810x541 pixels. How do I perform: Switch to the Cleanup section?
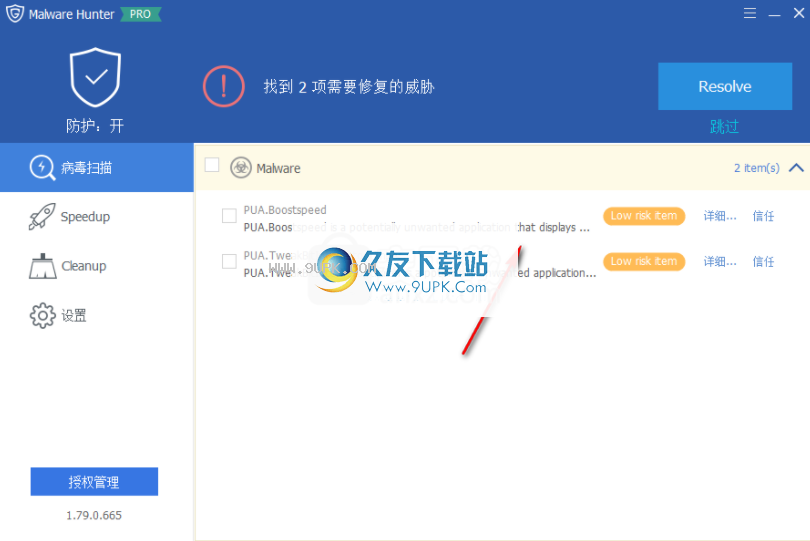97,266
